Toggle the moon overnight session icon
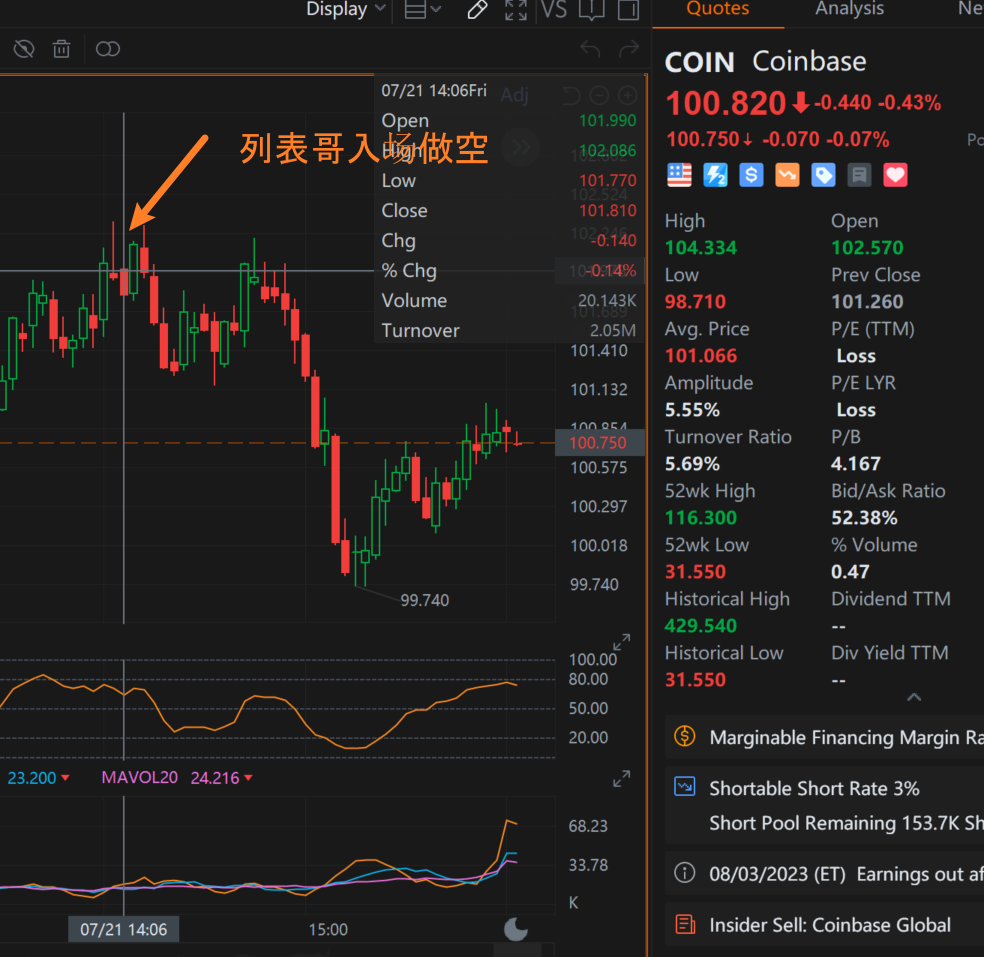Image resolution: width=984 pixels, height=957 pixels. (x=516, y=929)
